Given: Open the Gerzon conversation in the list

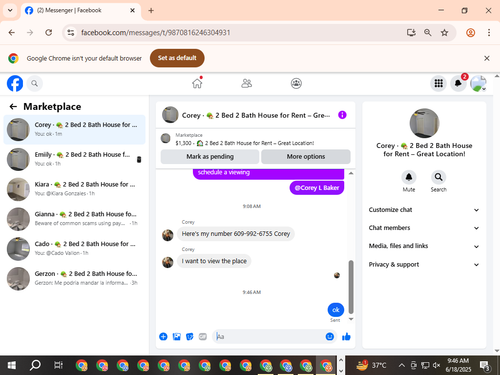Looking at the screenshot, I should 74,278.
